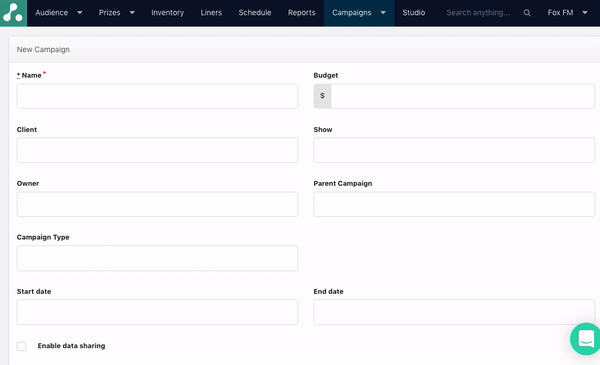The image size is (600, 365).
Task: Open the chat support bubble
Action: 585,339
